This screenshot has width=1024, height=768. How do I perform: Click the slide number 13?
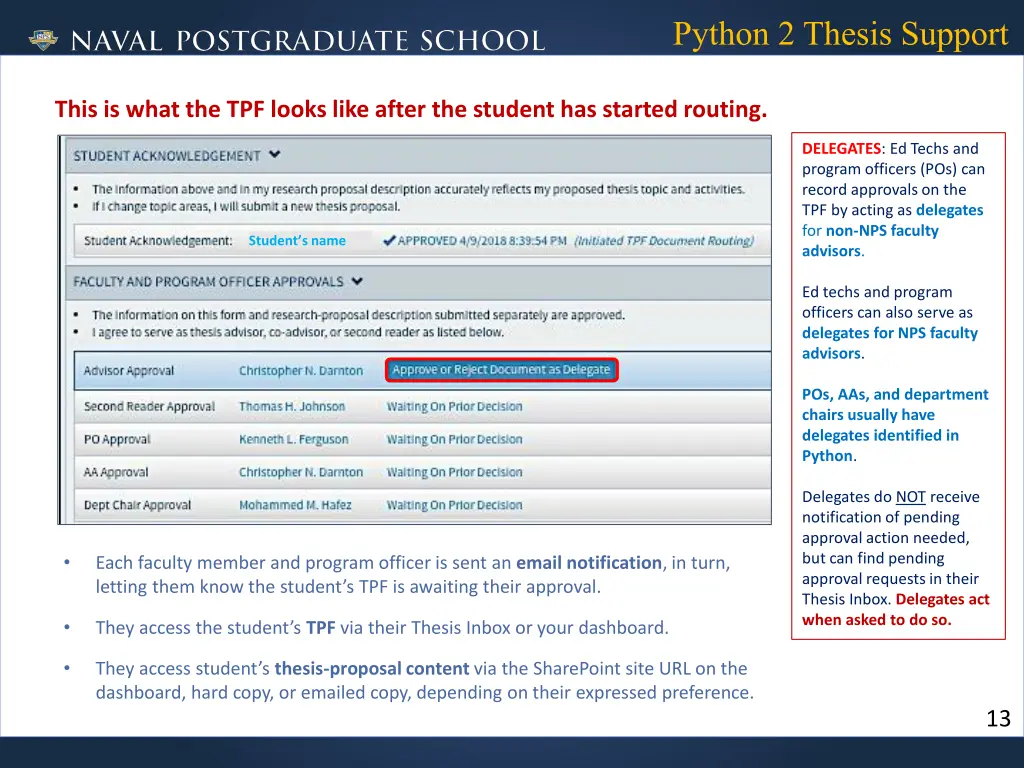coord(999,718)
